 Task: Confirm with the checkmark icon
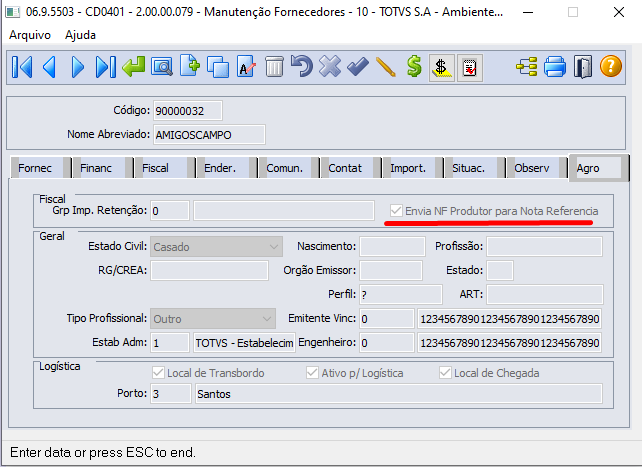(358, 67)
